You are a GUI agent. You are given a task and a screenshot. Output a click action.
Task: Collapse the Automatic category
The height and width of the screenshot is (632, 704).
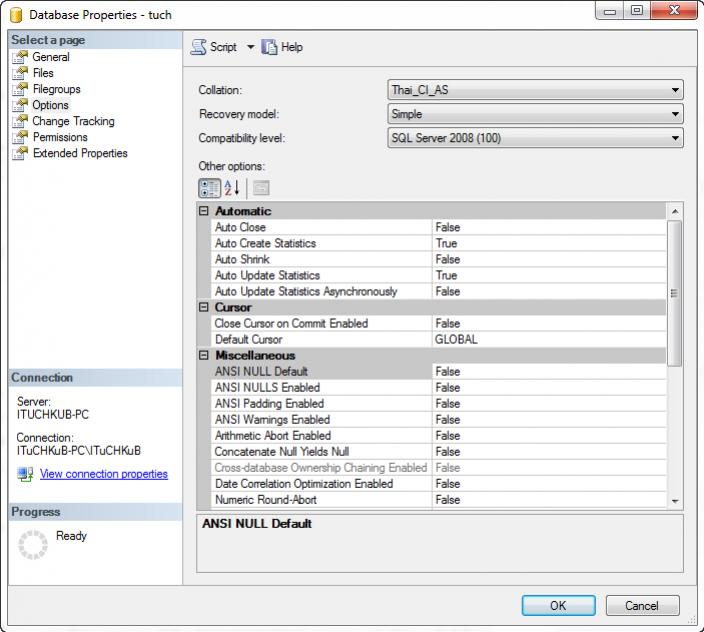pos(204,211)
